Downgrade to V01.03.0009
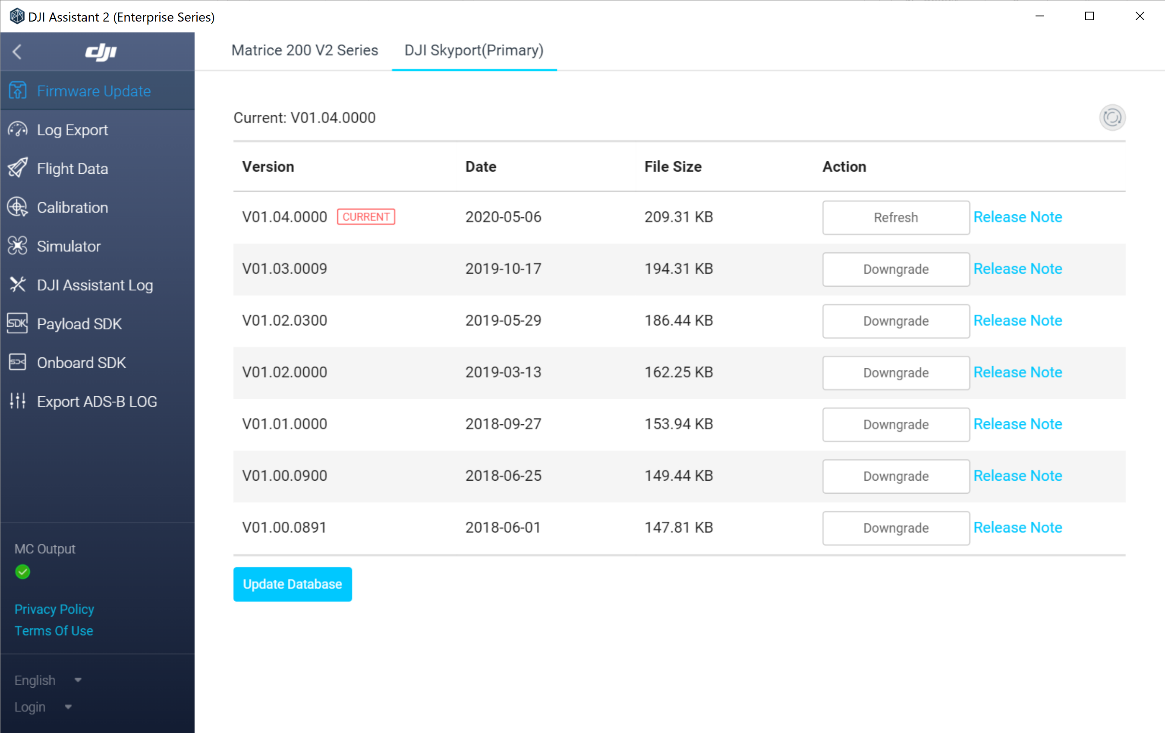The image size is (1165, 733). point(895,269)
